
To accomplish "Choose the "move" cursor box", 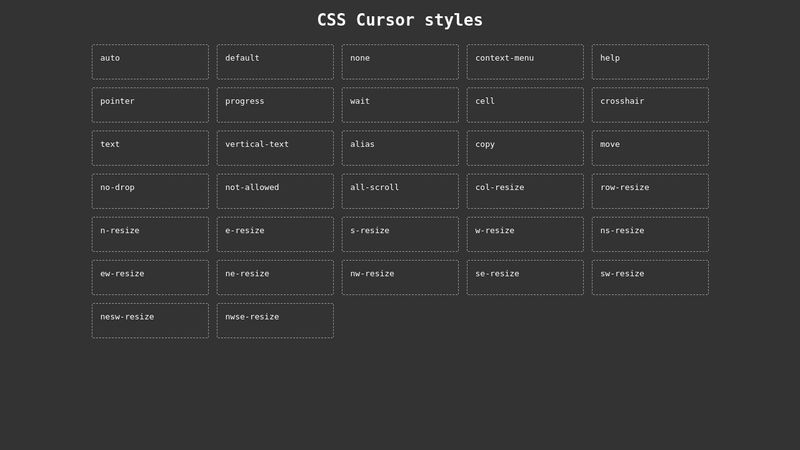I will click(650, 148).
